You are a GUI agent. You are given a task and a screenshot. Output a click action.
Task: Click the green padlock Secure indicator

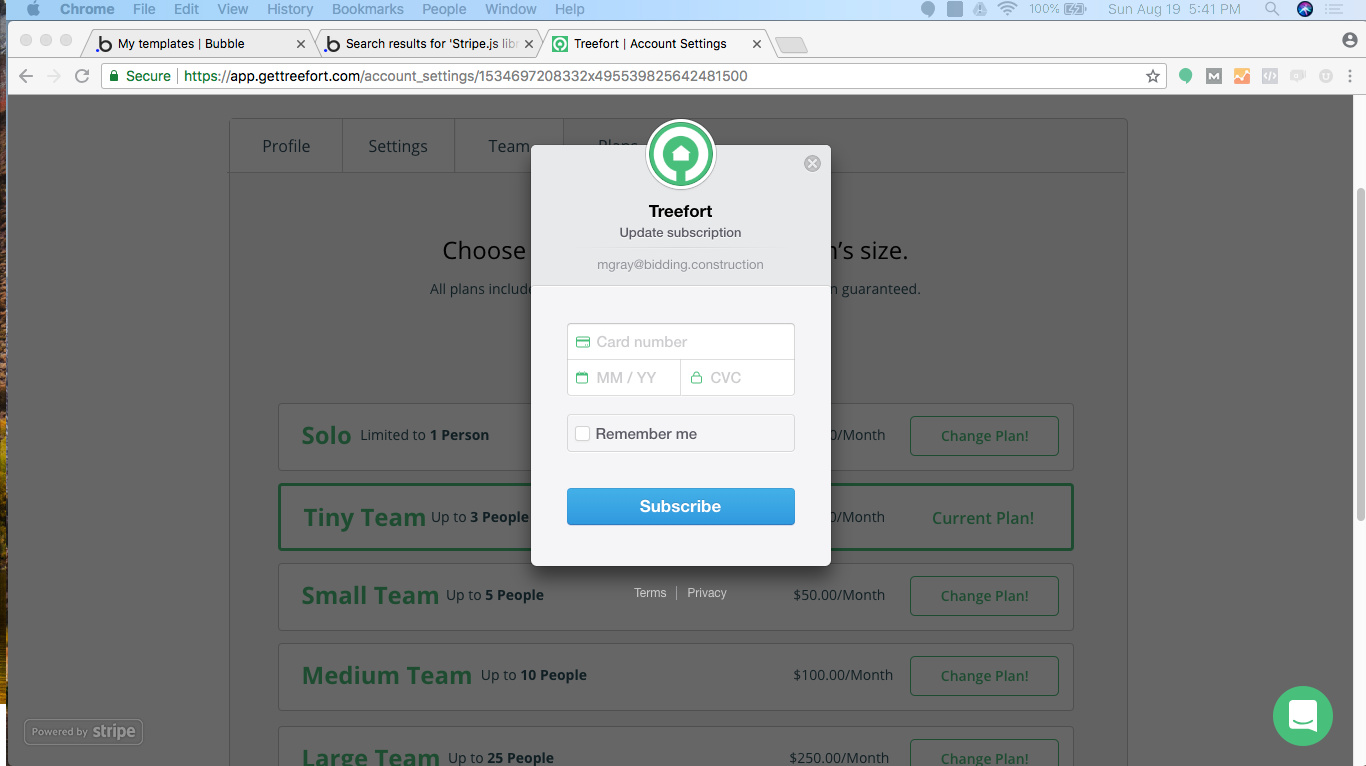tap(140, 76)
